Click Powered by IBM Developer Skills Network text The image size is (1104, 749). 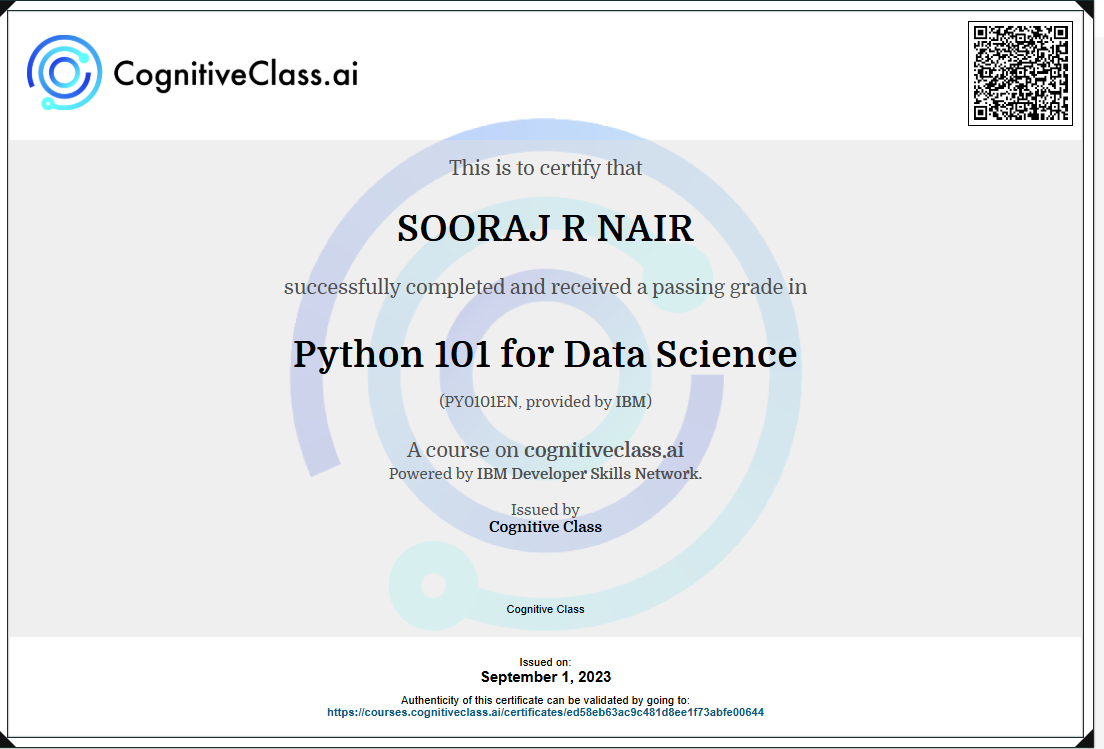[x=545, y=474]
